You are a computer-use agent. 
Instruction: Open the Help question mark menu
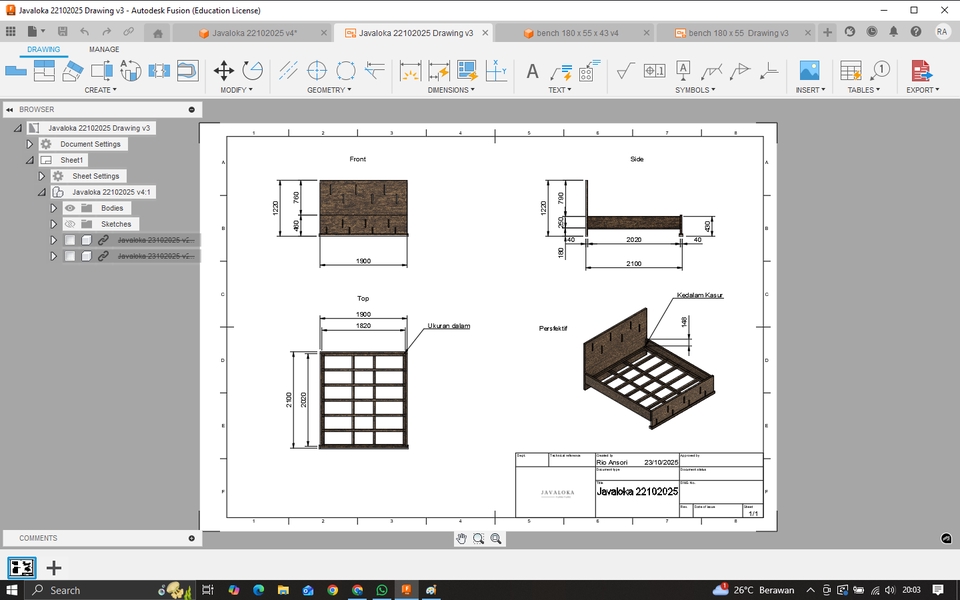916,31
